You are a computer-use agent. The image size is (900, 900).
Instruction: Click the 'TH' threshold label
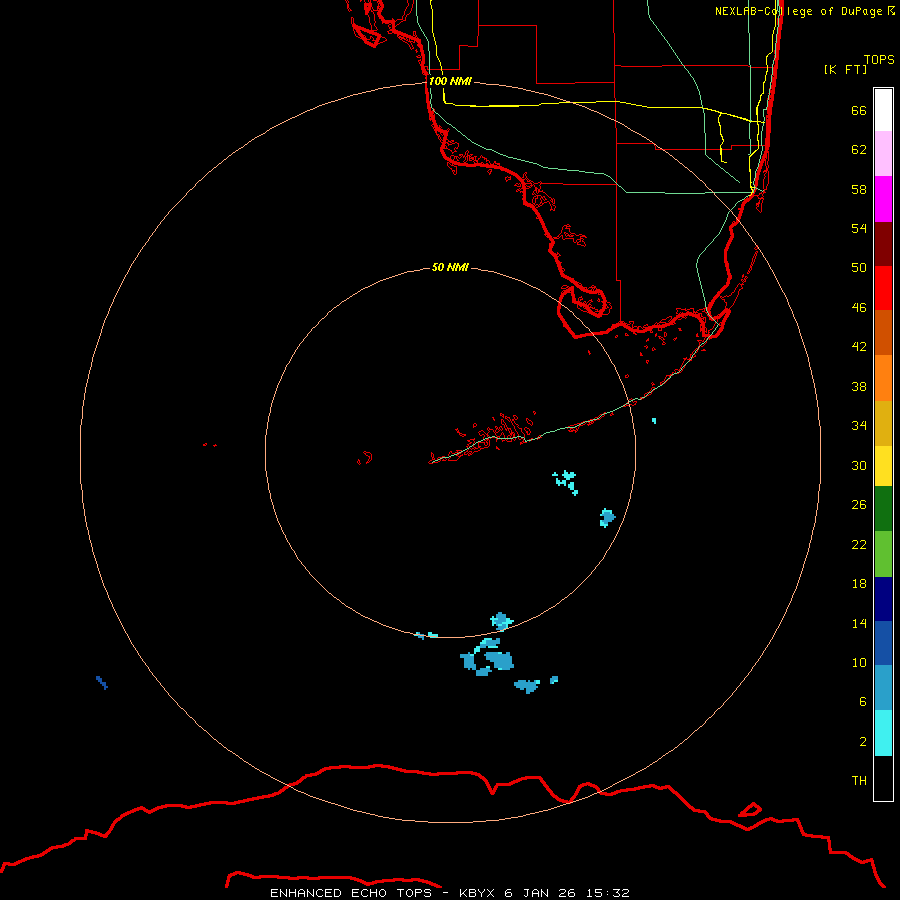pyautogui.click(x=859, y=781)
